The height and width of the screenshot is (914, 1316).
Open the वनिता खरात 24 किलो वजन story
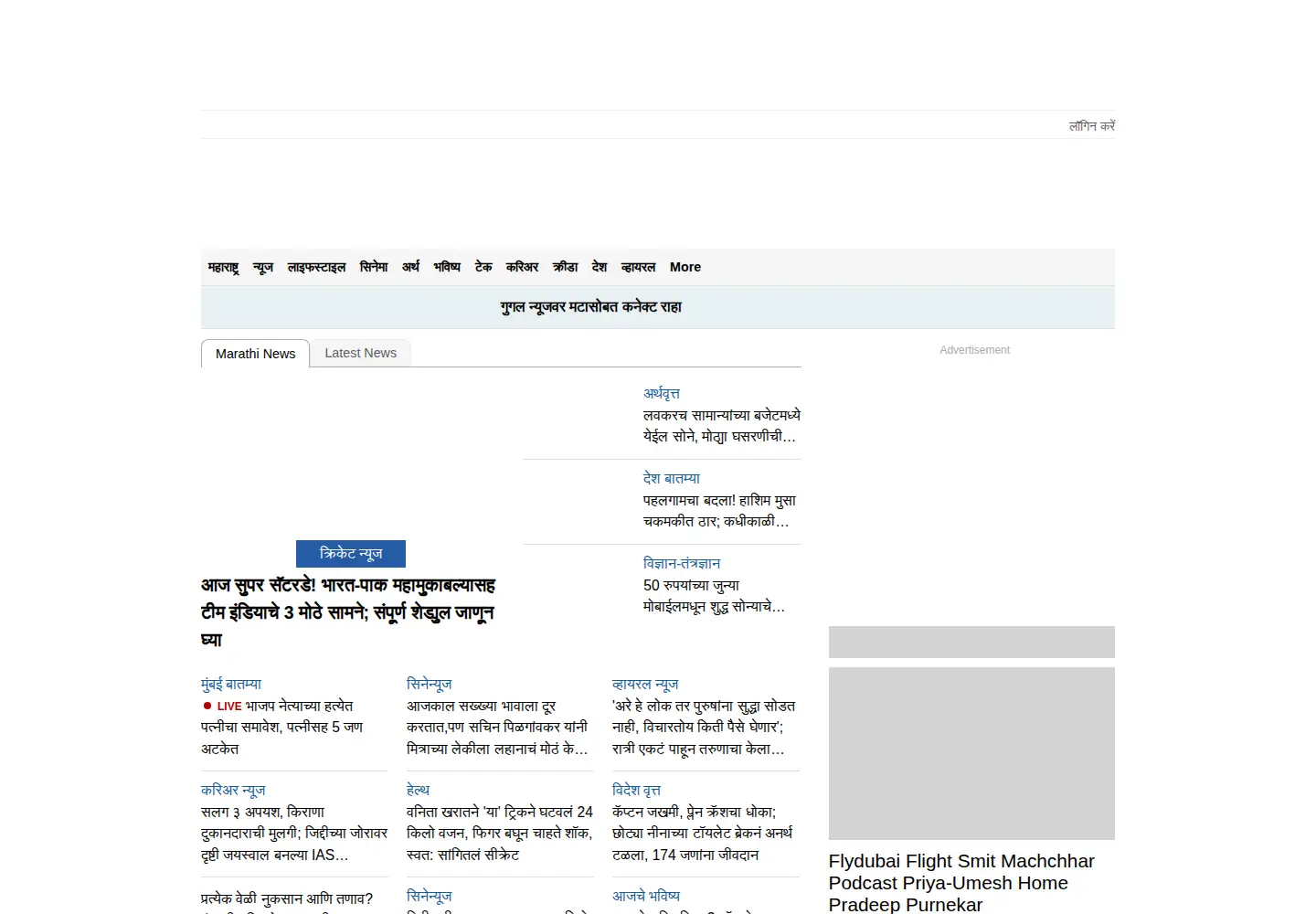point(500,834)
